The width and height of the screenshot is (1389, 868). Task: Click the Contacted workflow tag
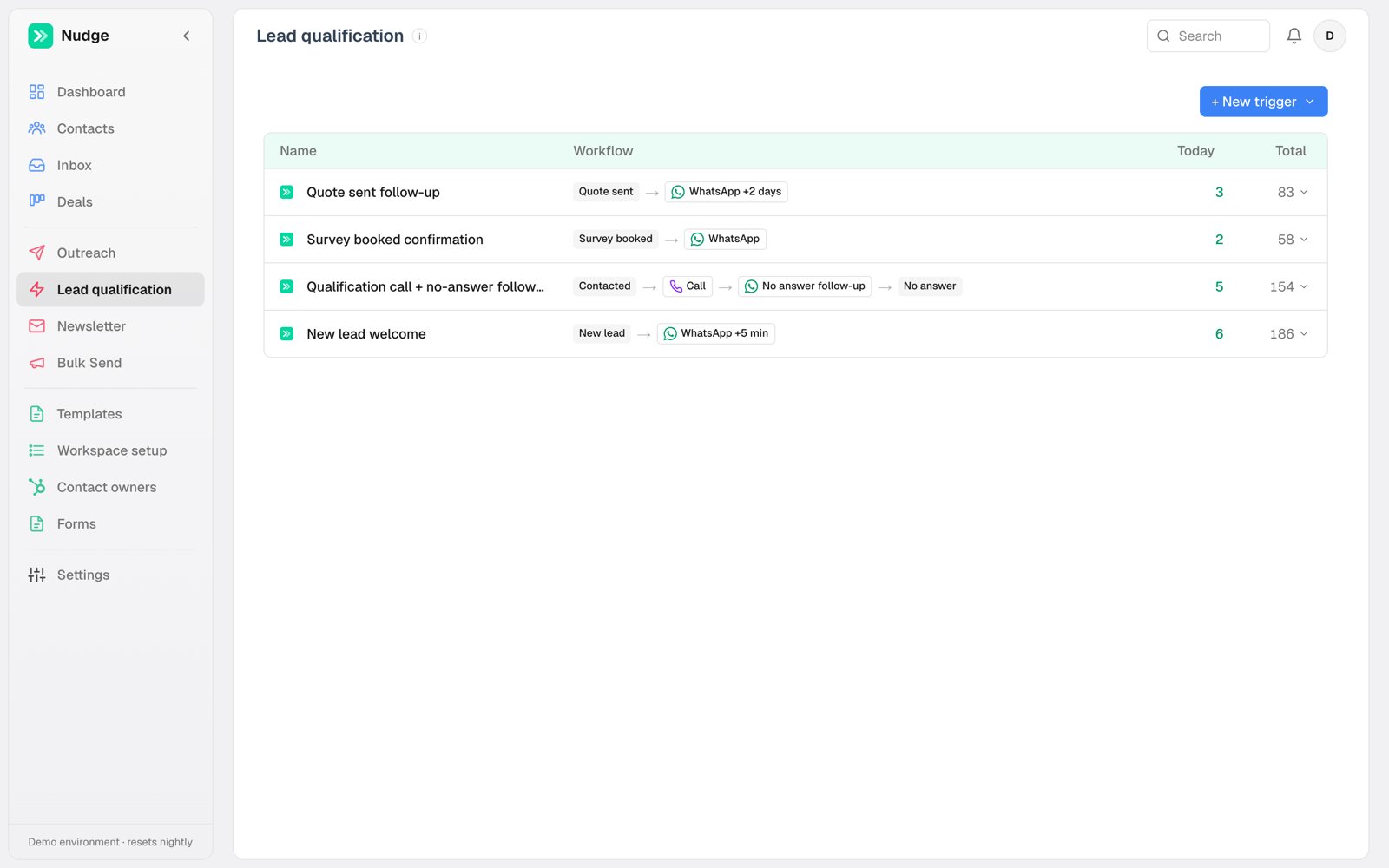point(605,286)
